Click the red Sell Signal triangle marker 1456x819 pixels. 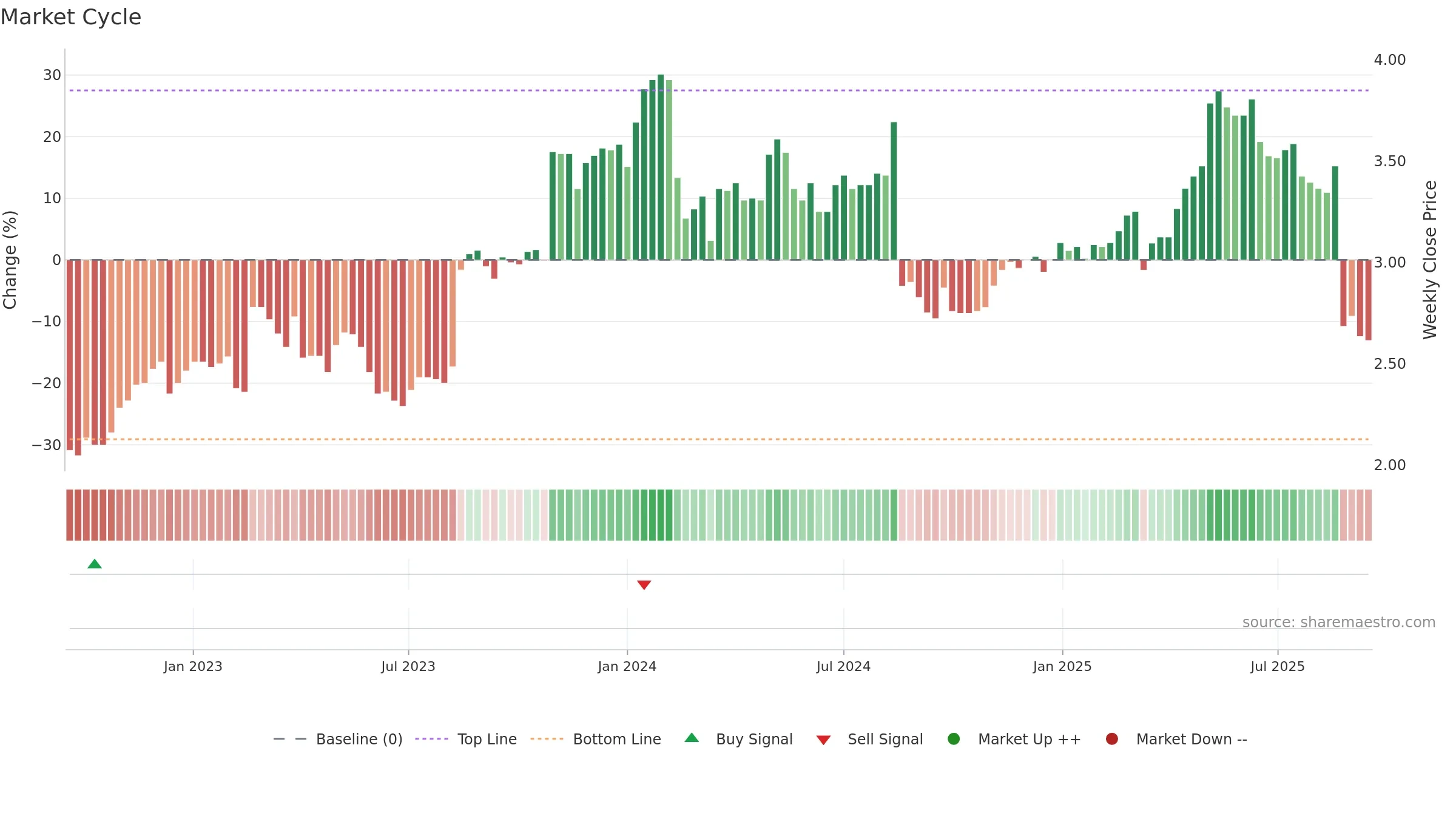coord(644,585)
